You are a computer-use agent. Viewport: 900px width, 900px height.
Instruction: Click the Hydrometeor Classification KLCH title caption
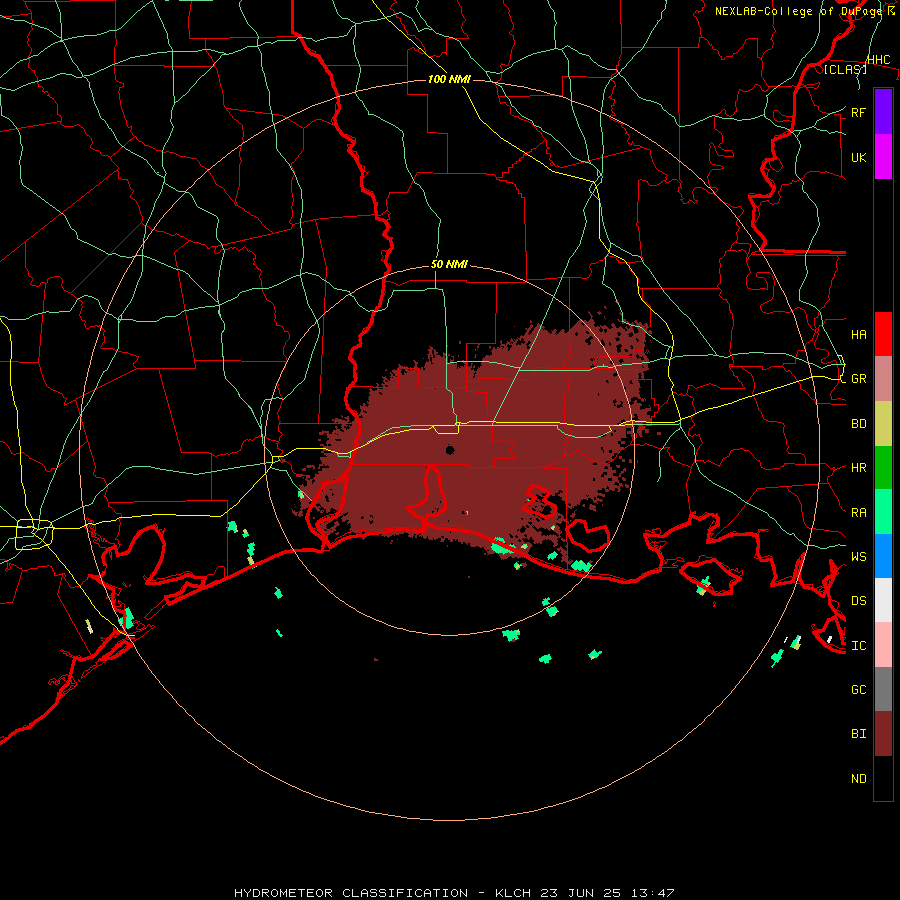coord(454,893)
